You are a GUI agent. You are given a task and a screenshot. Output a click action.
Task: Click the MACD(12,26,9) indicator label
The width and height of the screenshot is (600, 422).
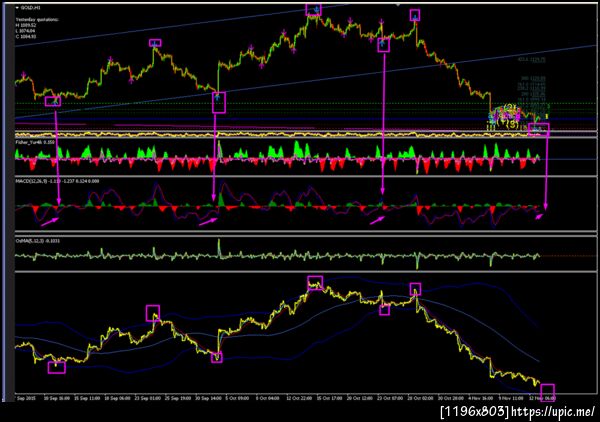coord(57,181)
